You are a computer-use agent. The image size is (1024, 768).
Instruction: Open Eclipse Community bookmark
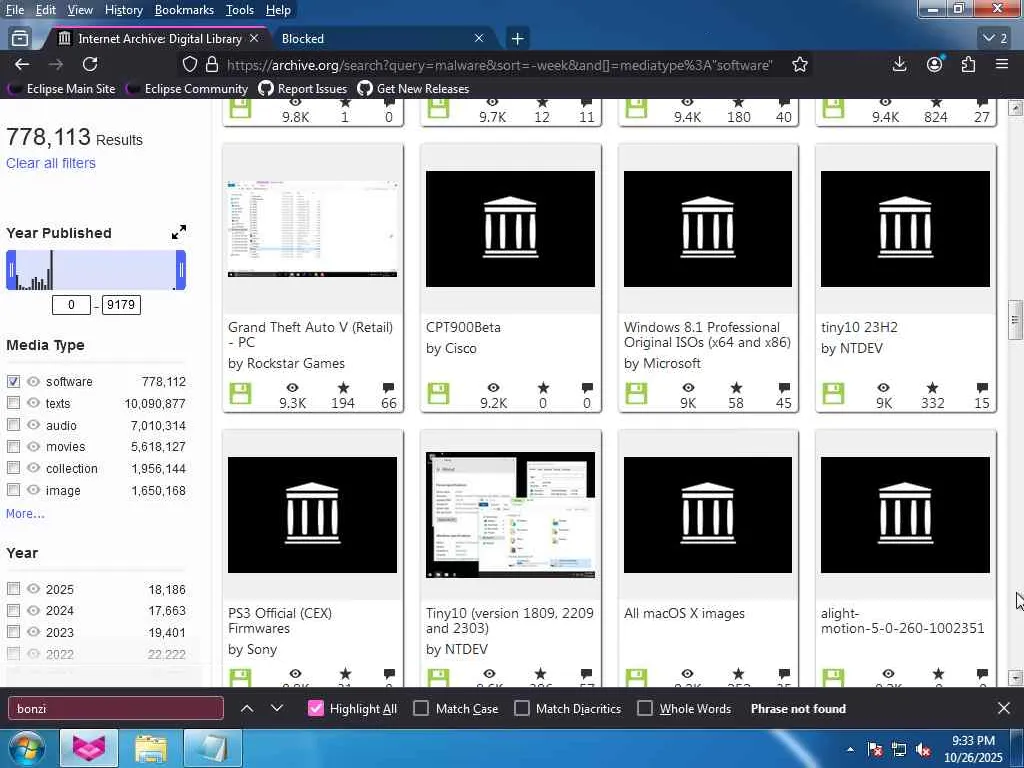click(x=187, y=89)
